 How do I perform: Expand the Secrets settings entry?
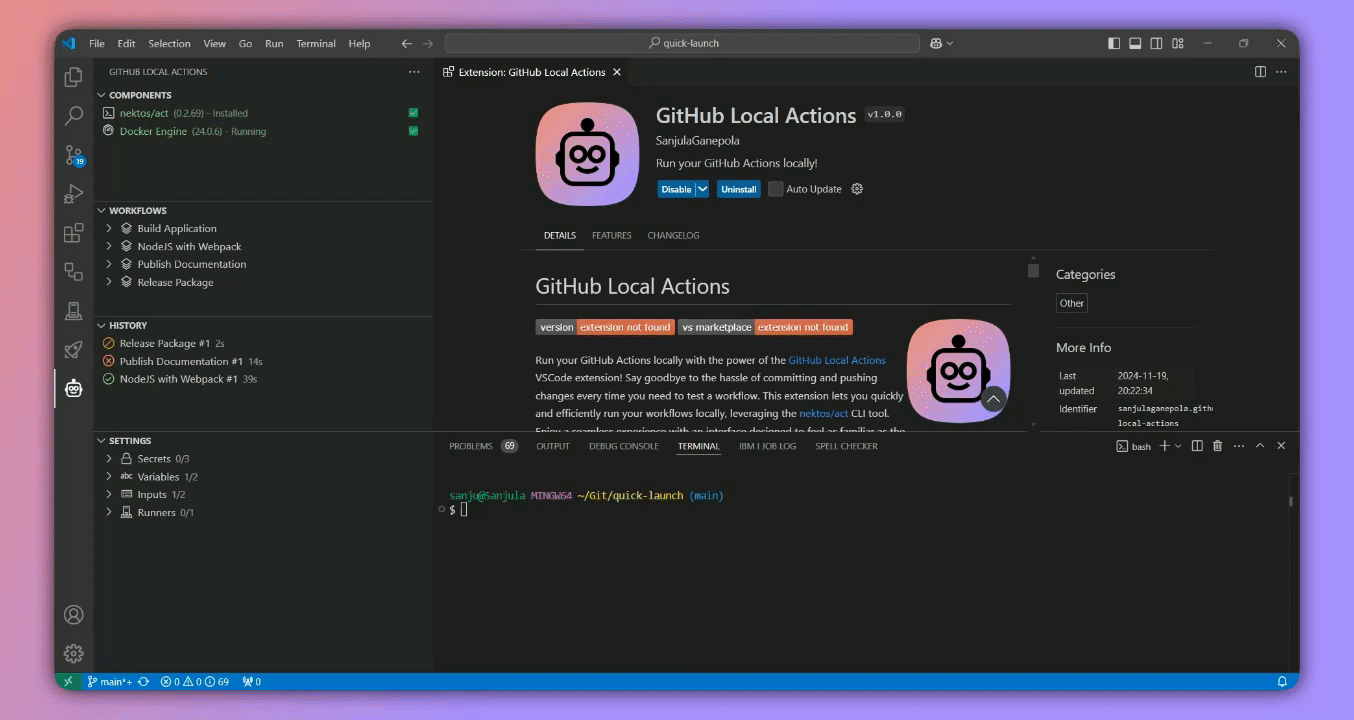pyautogui.click(x=109, y=458)
